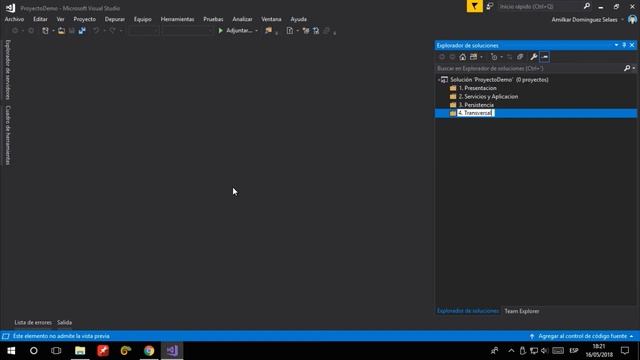640x360 pixels.
Task: Open the Herramientas menu
Action: click(x=177, y=19)
